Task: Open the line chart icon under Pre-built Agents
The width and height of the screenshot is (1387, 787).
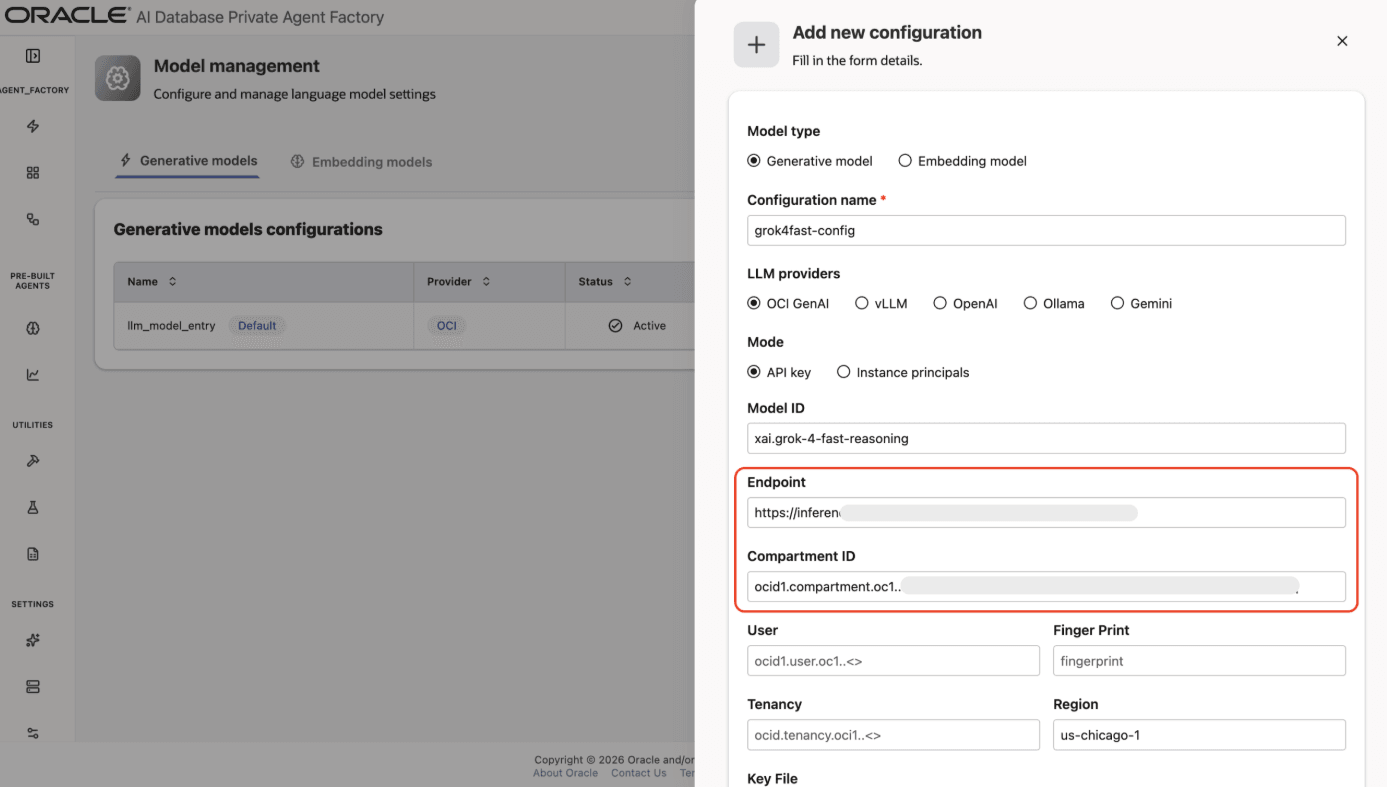Action: [33, 375]
